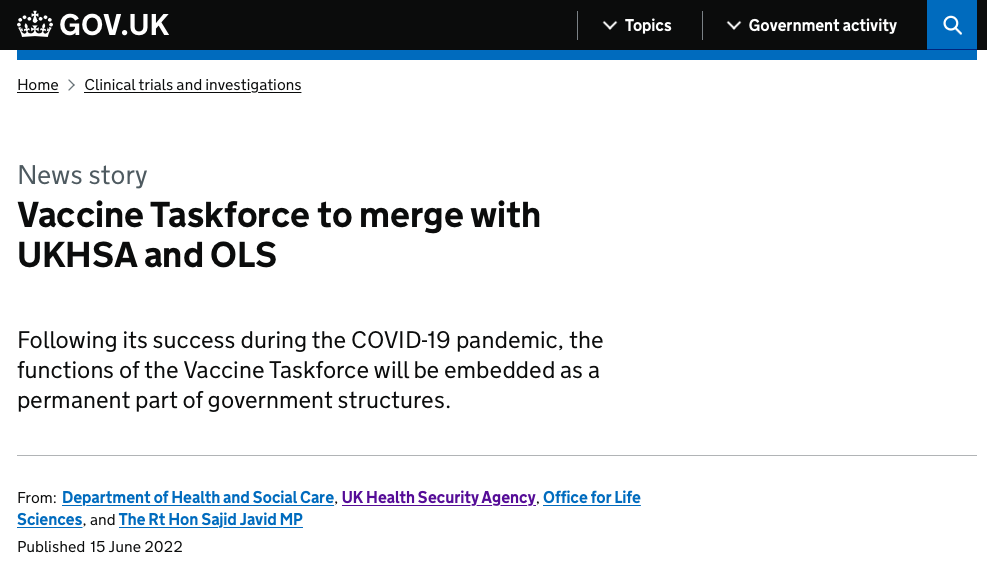Click the Published 15 June 2022 date
This screenshot has height=570, width=987.
coord(99,547)
